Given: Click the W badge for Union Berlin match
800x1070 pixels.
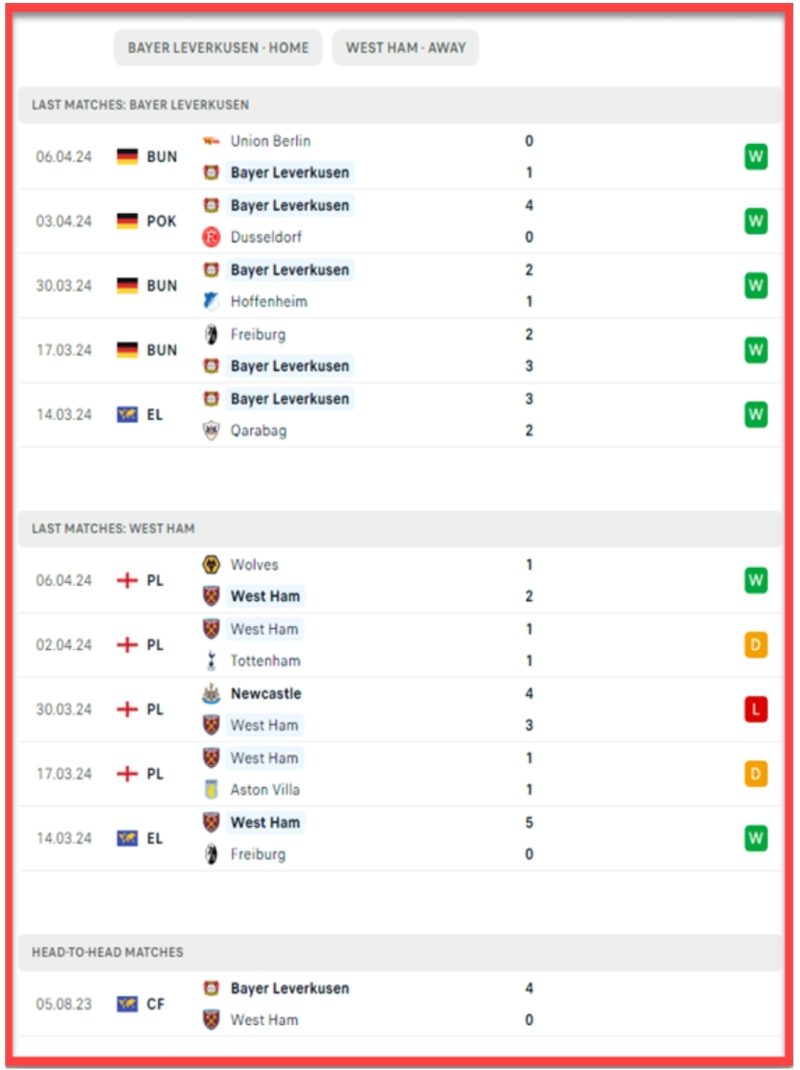Looking at the screenshot, I should click(x=756, y=157).
